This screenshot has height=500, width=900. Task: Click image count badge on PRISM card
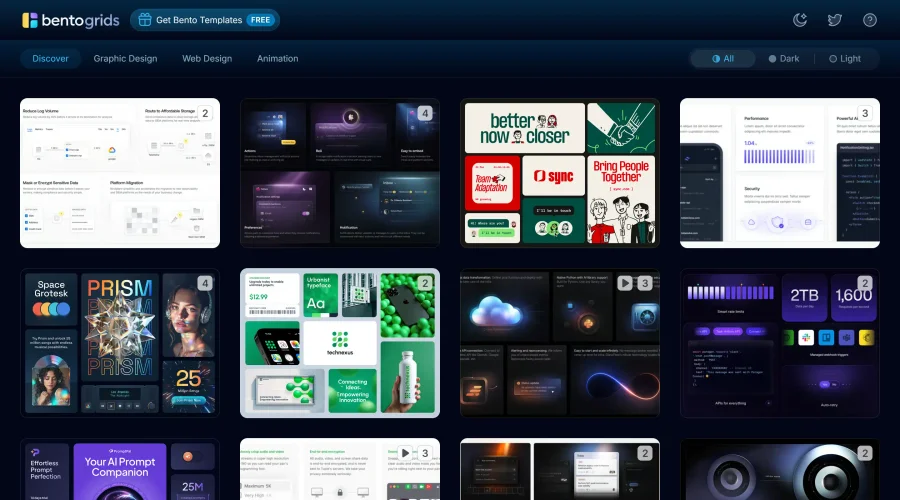point(205,283)
